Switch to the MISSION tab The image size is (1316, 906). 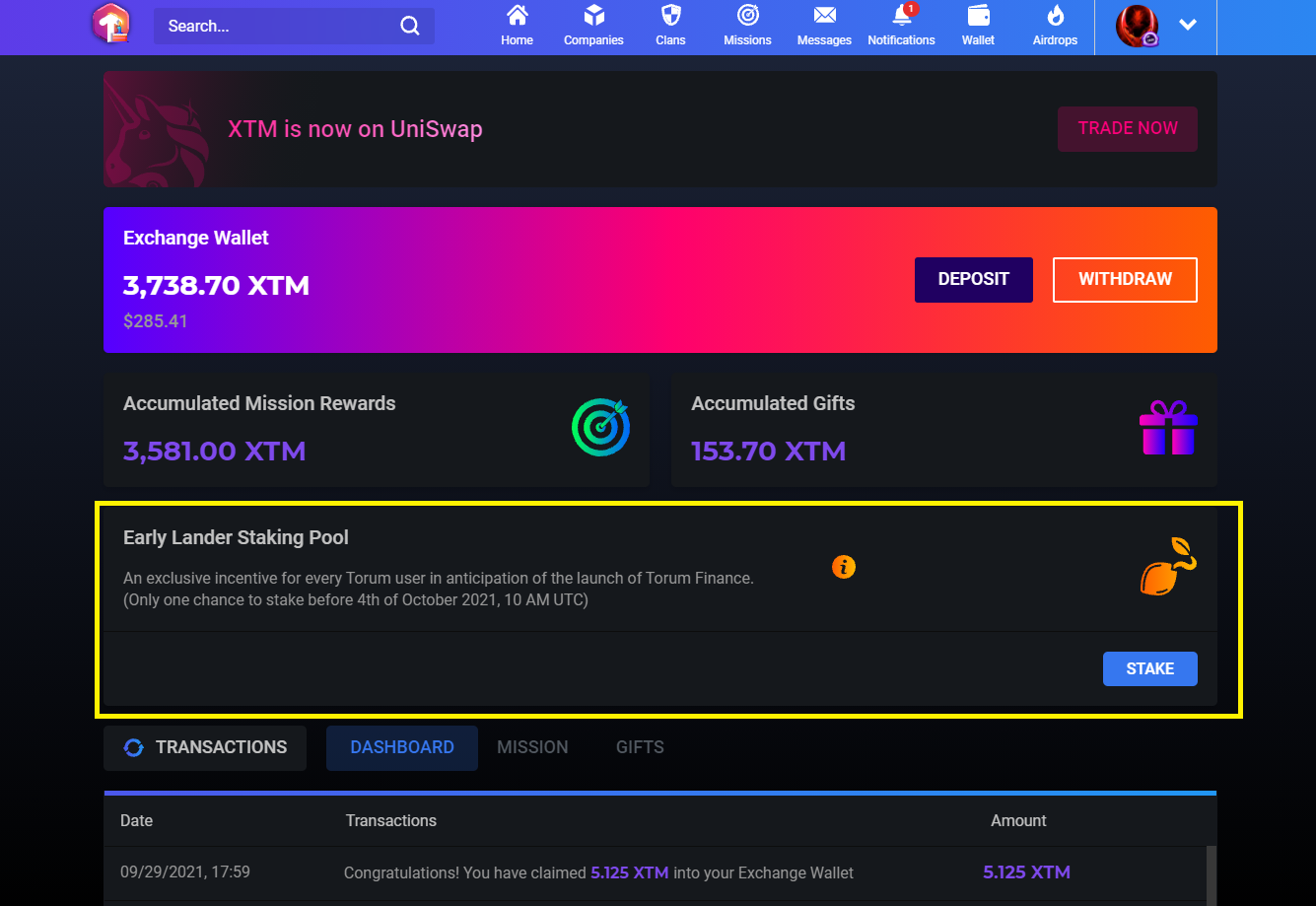click(532, 748)
